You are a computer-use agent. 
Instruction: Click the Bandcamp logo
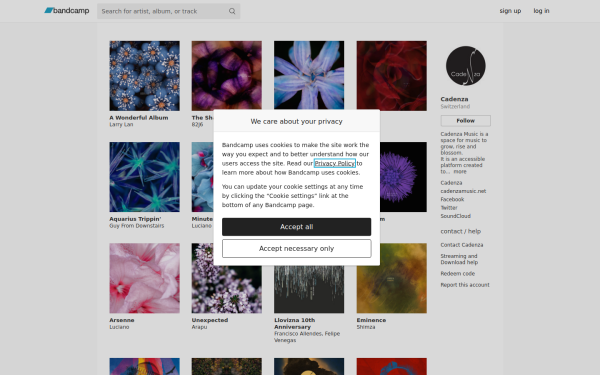click(67, 11)
